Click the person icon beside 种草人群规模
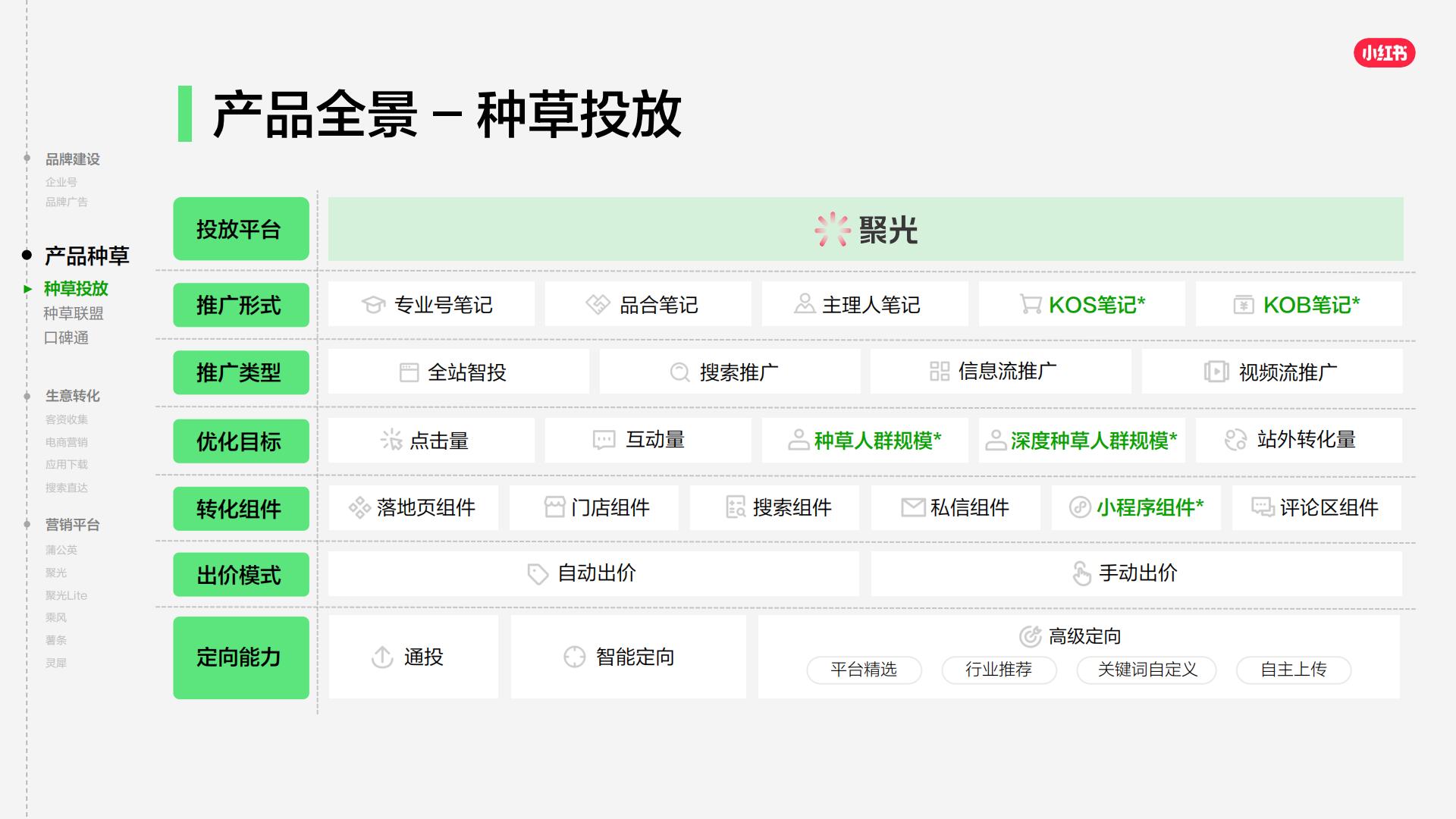 tap(799, 440)
